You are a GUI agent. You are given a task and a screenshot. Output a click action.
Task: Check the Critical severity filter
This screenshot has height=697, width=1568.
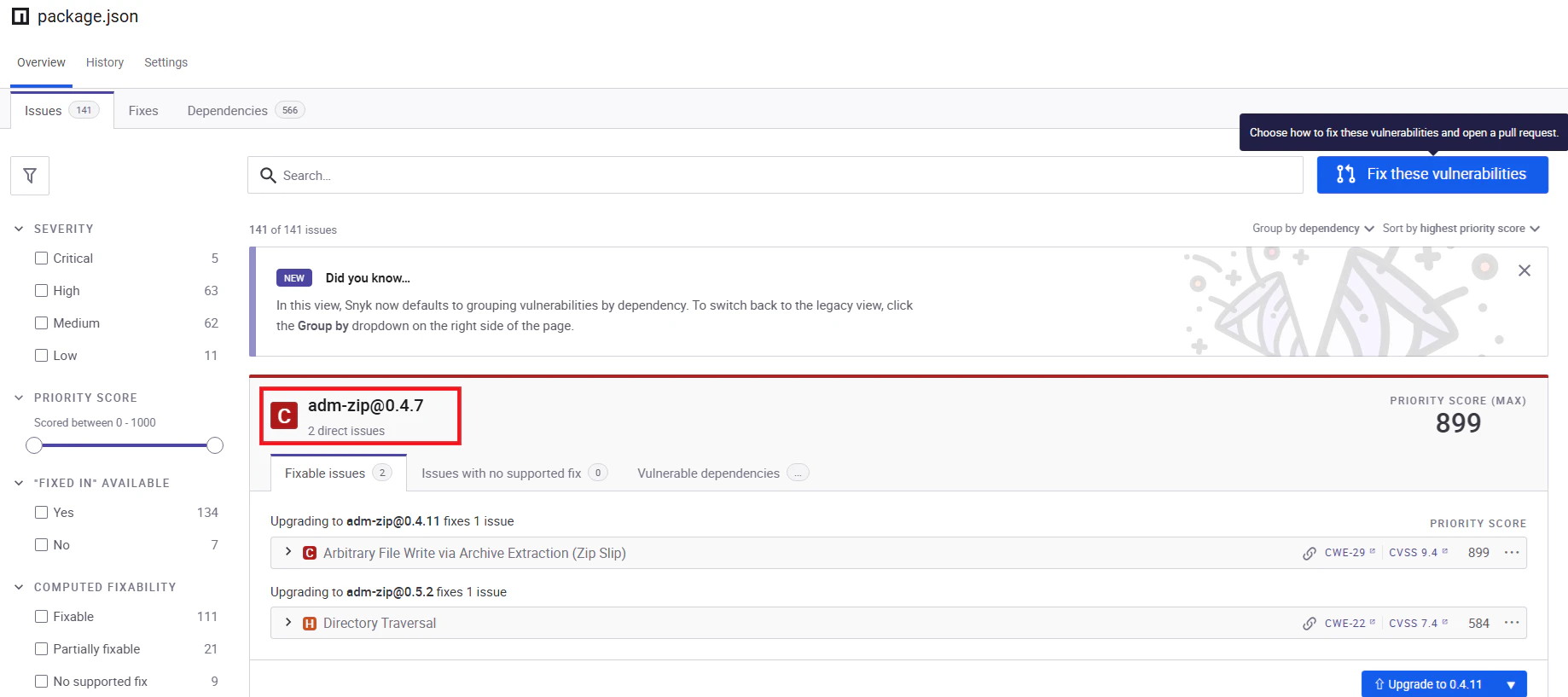41,258
